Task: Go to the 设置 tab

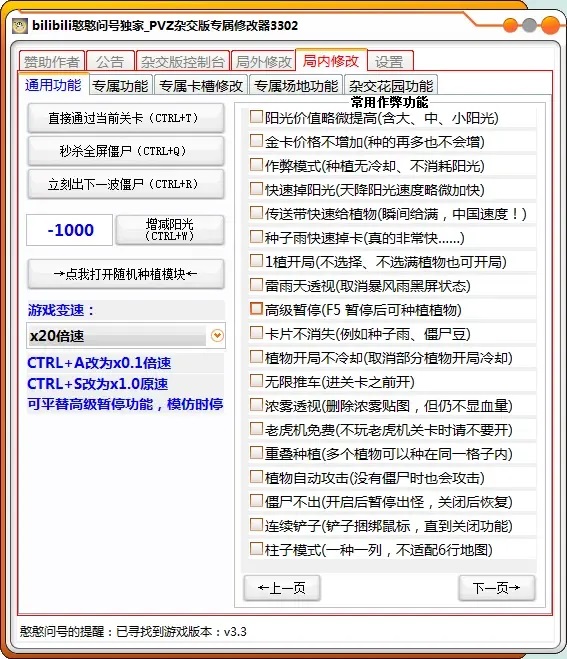Action: pos(390,61)
